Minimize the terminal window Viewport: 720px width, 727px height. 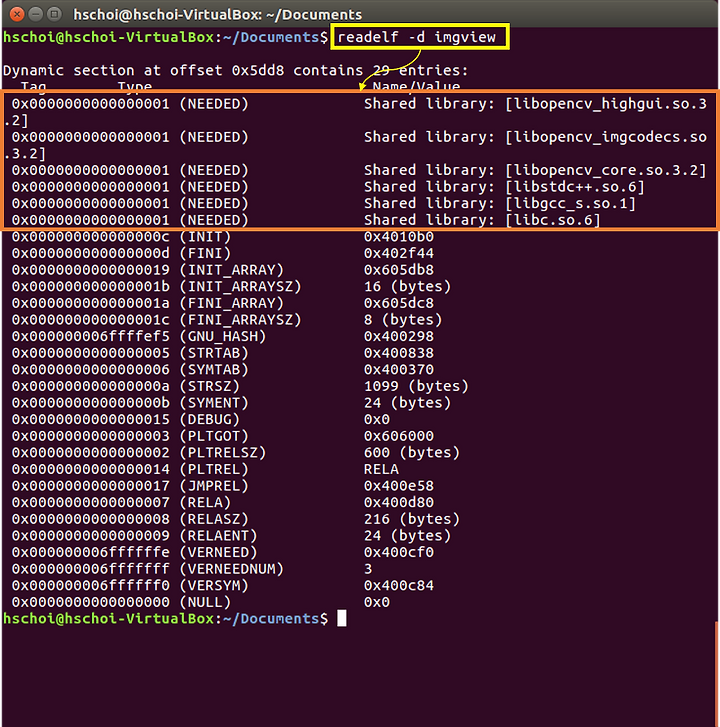(36, 14)
